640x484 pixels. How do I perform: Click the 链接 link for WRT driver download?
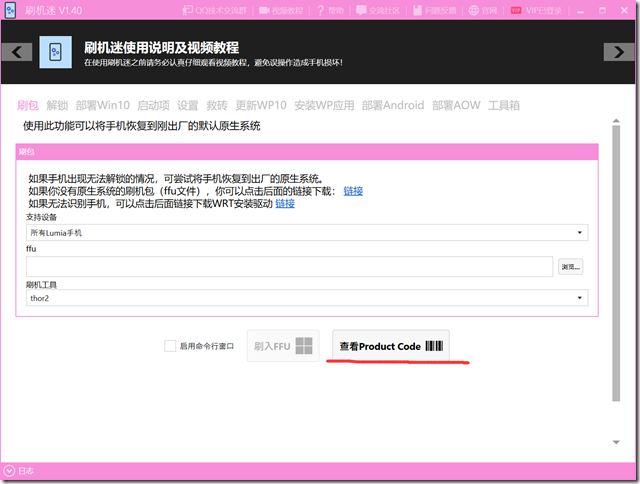[x=285, y=203]
